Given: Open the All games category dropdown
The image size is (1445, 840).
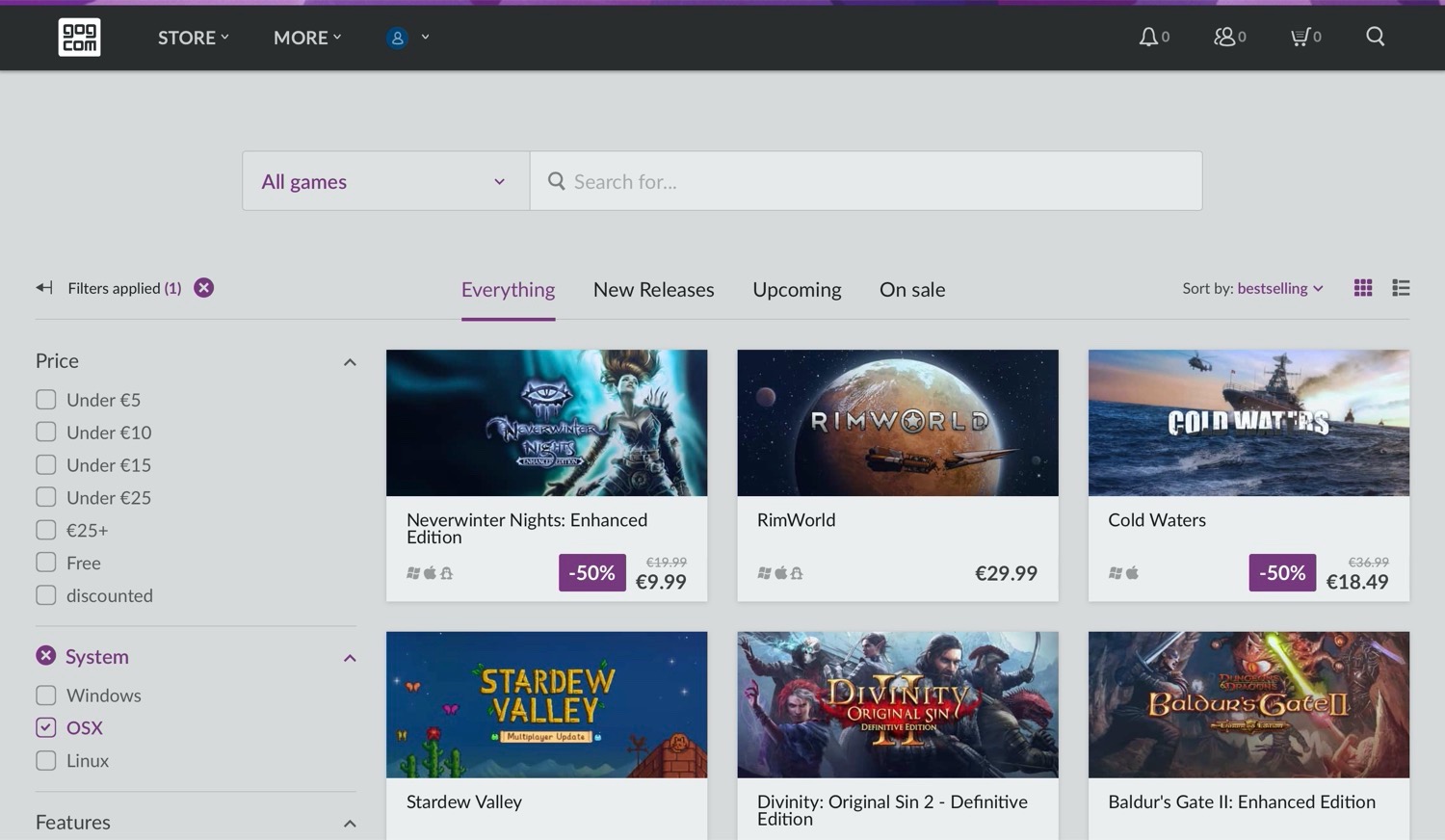Looking at the screenshot, I should tap(385, 181).
